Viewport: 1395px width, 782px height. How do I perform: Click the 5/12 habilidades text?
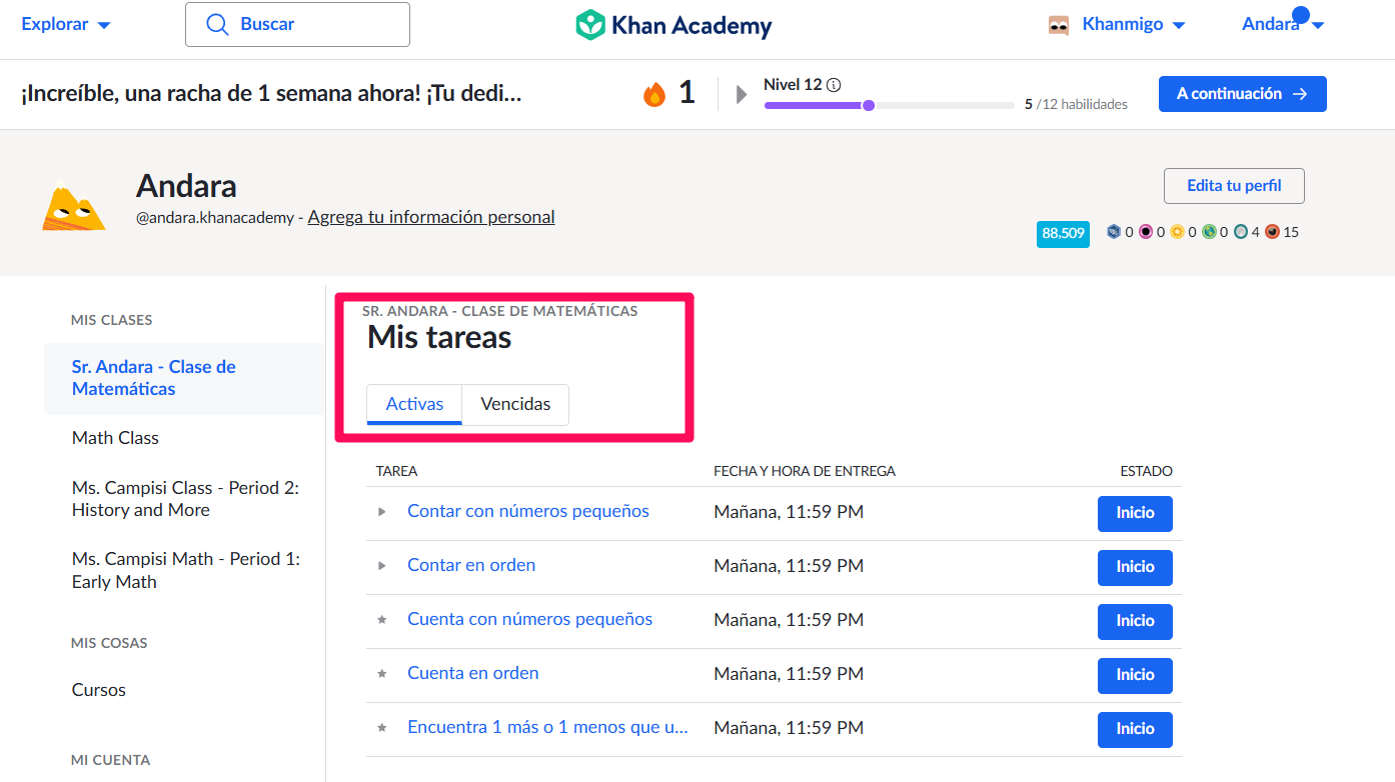1076,104
